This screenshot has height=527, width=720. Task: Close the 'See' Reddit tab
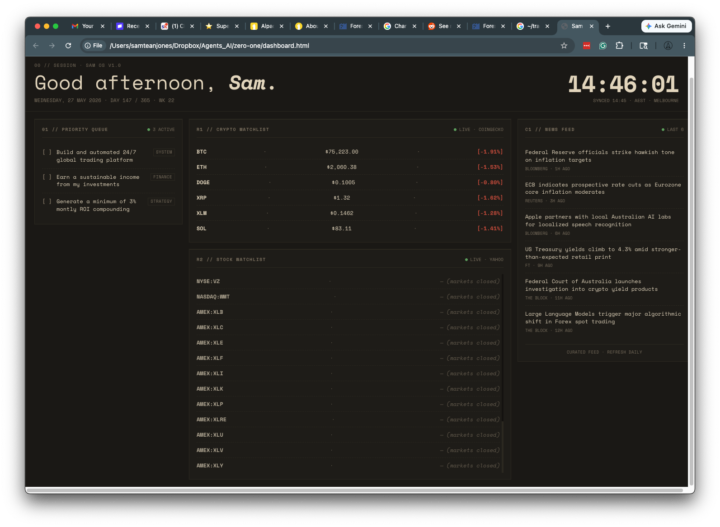click(458, 26)
